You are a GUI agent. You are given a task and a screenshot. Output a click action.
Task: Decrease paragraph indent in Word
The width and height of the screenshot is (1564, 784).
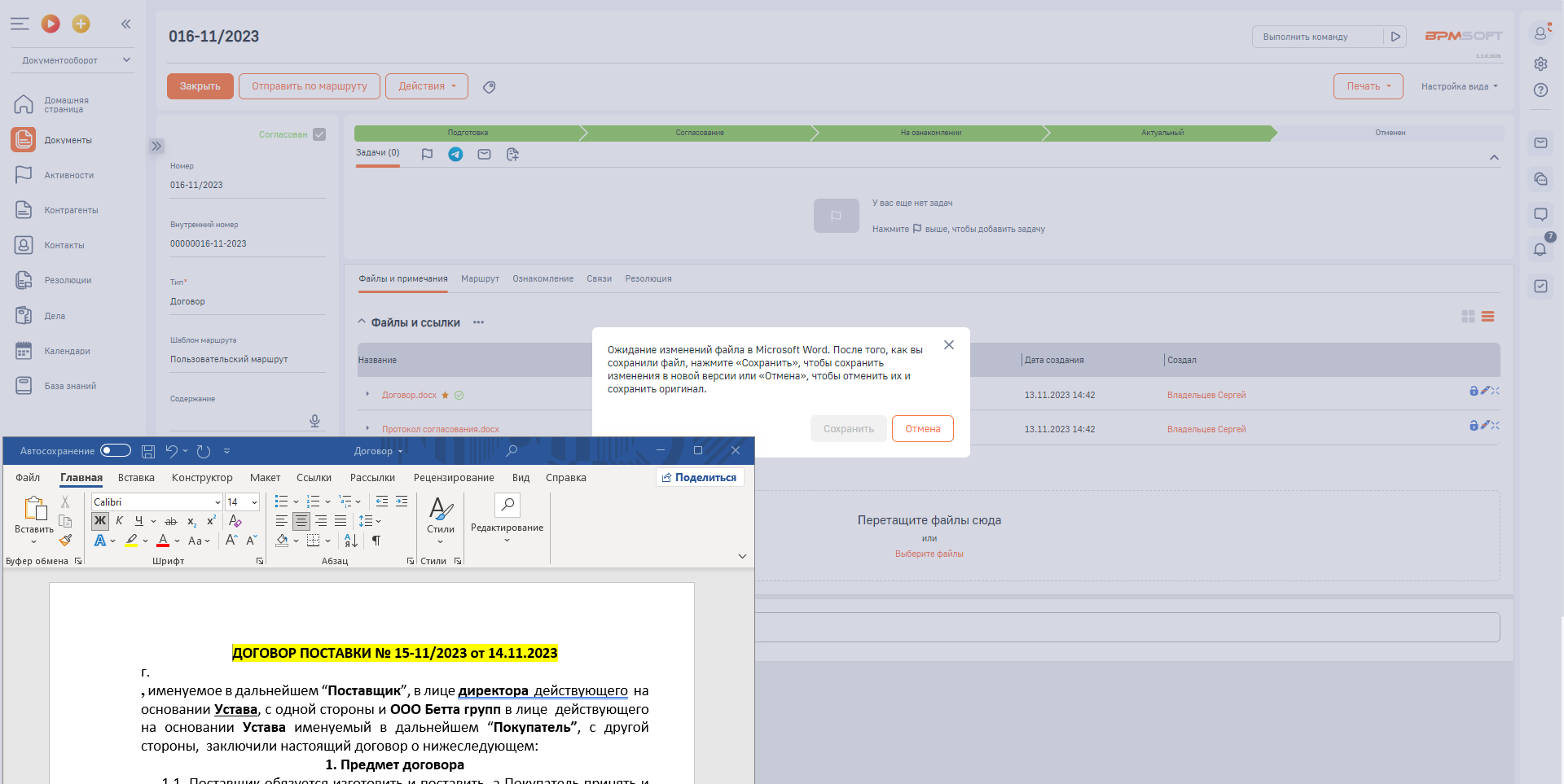[382, 501]
